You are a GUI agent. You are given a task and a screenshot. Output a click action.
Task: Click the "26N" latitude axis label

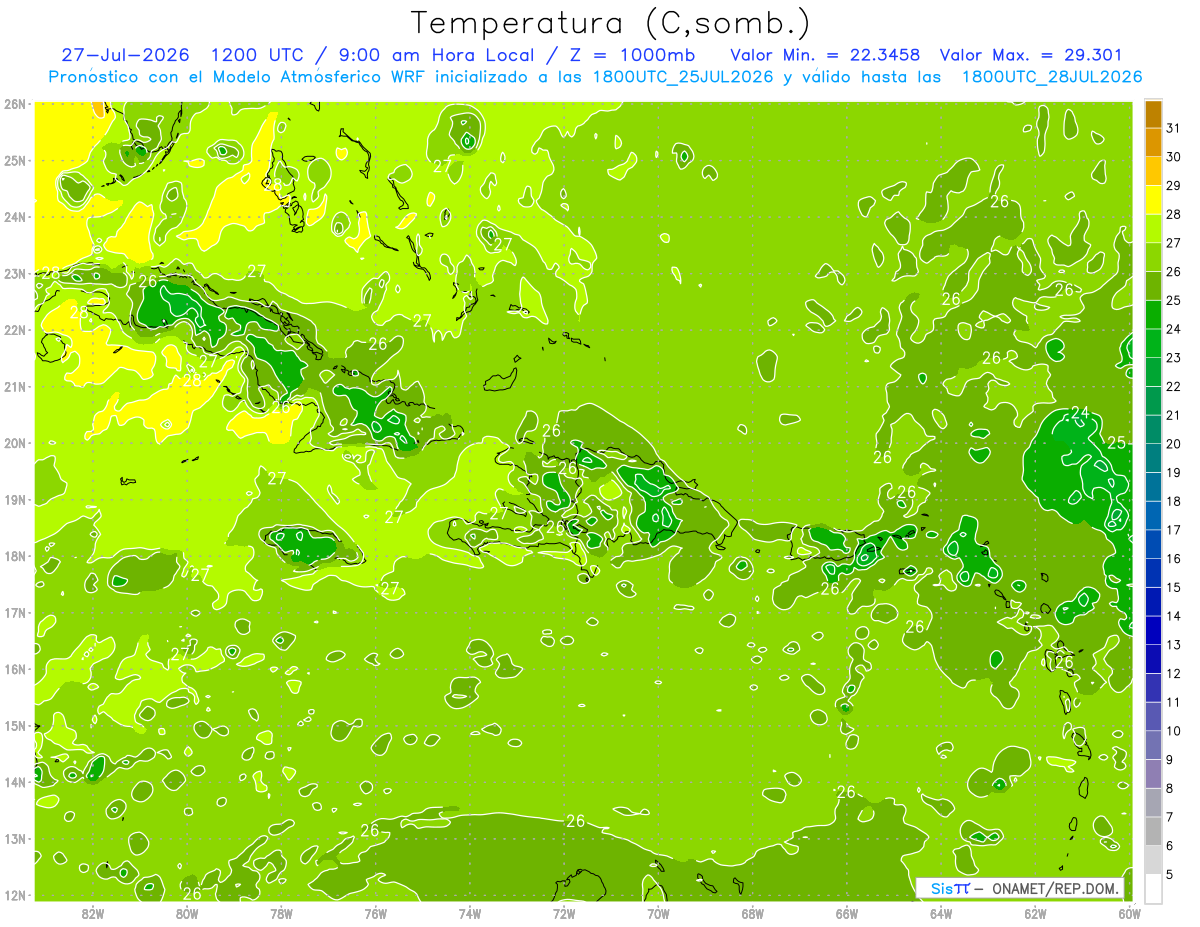[x=14, y=104]
